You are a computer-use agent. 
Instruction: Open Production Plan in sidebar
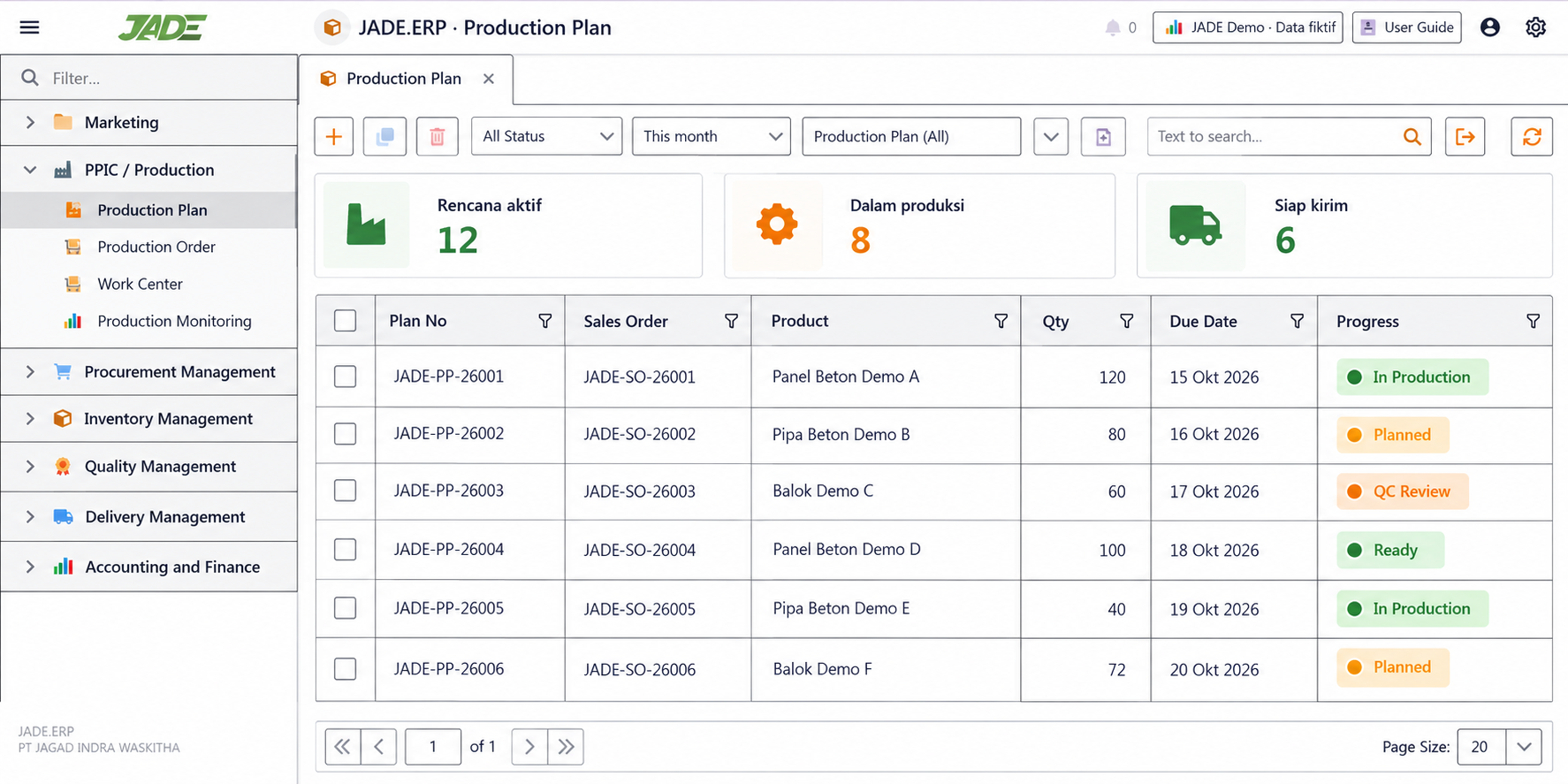click(x=149, y=210)
